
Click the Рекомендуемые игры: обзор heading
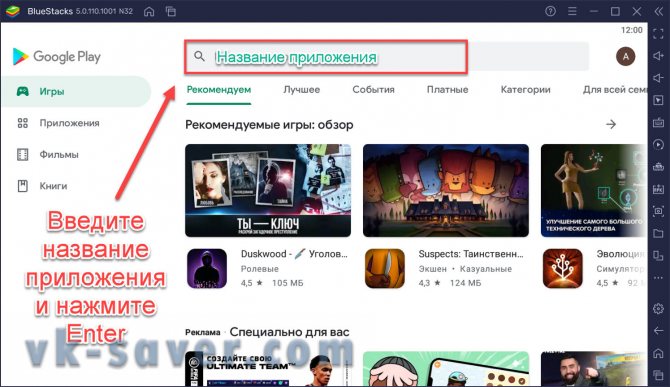pyautogui.click(x=269, y=125)
